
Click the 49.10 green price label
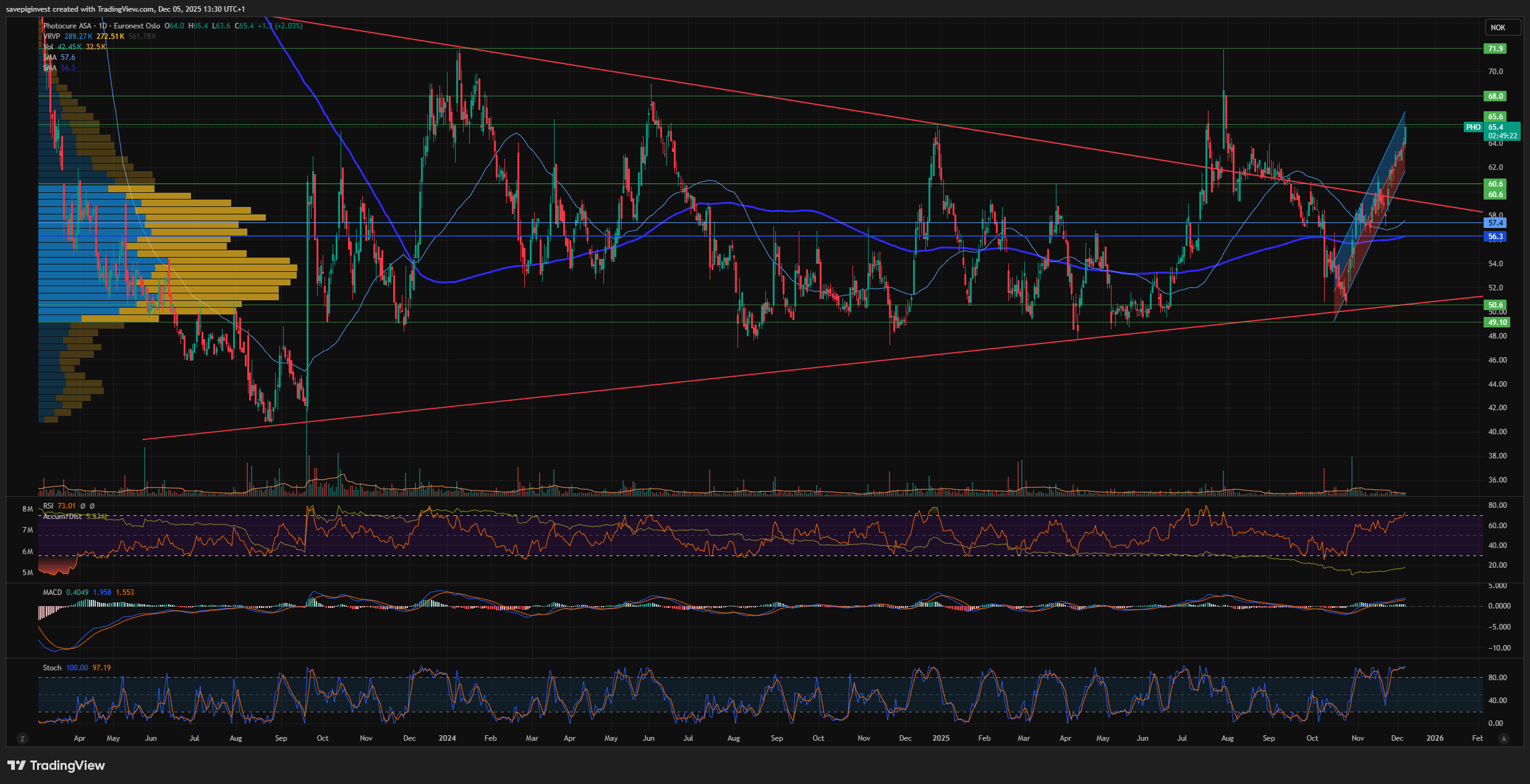coord(1497,322)
